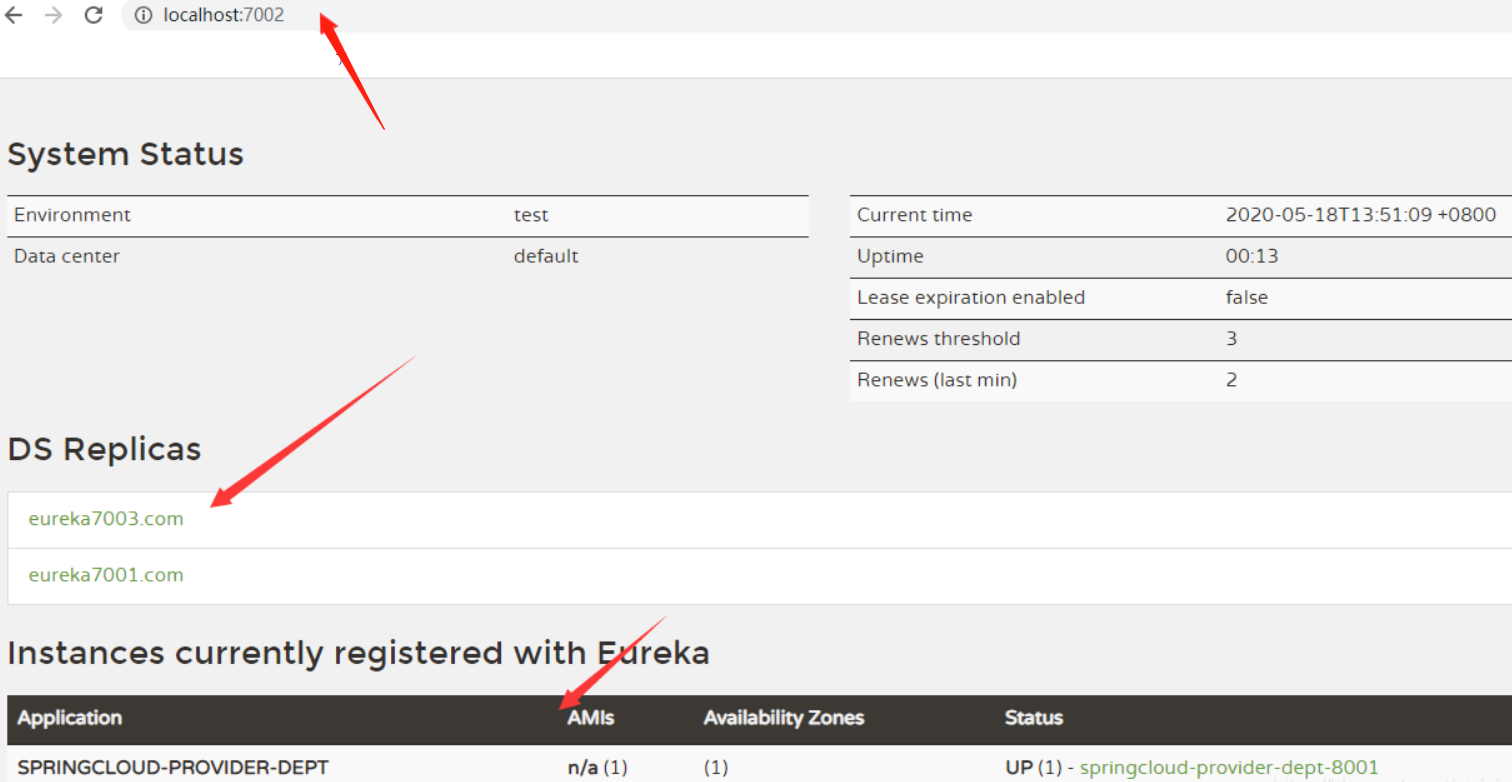Select the Instances currently registered with Eureka heading
Image resolution: width=1512 pixels, height=782 pixels.
click(359, 653)
